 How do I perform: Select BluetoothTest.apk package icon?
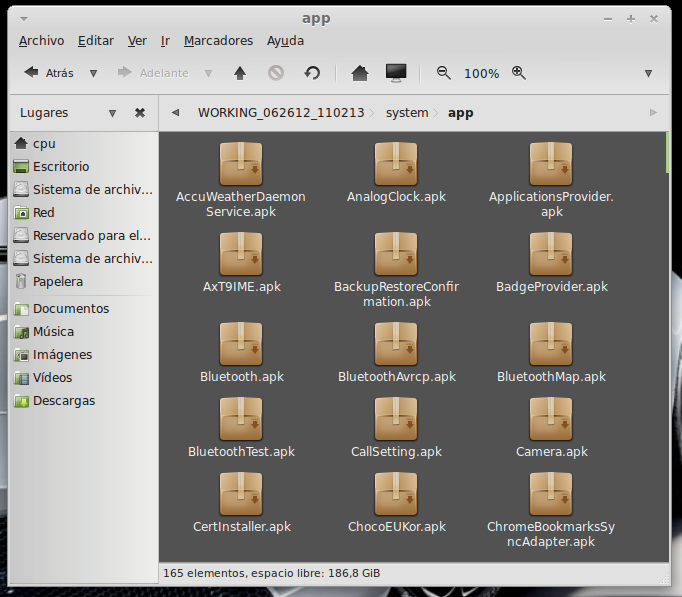[x=241, y=419]
